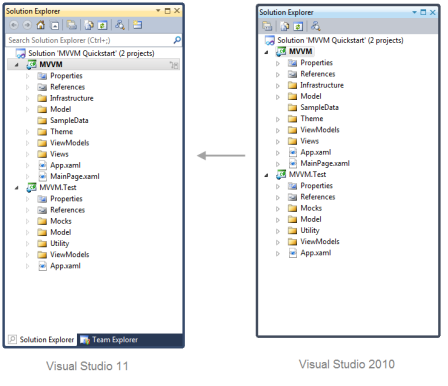448x386 pixels.
Task: Switch to the Team Explorer tab
Action: point(109,340)
